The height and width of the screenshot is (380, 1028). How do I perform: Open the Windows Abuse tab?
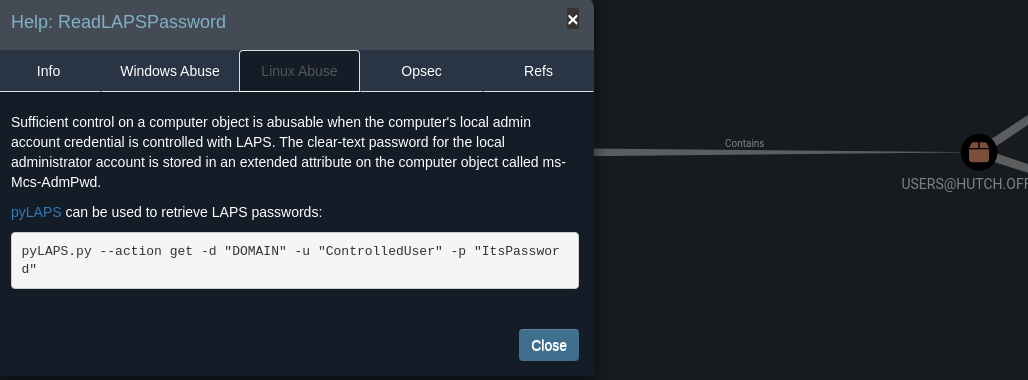(x=170, y=71)
